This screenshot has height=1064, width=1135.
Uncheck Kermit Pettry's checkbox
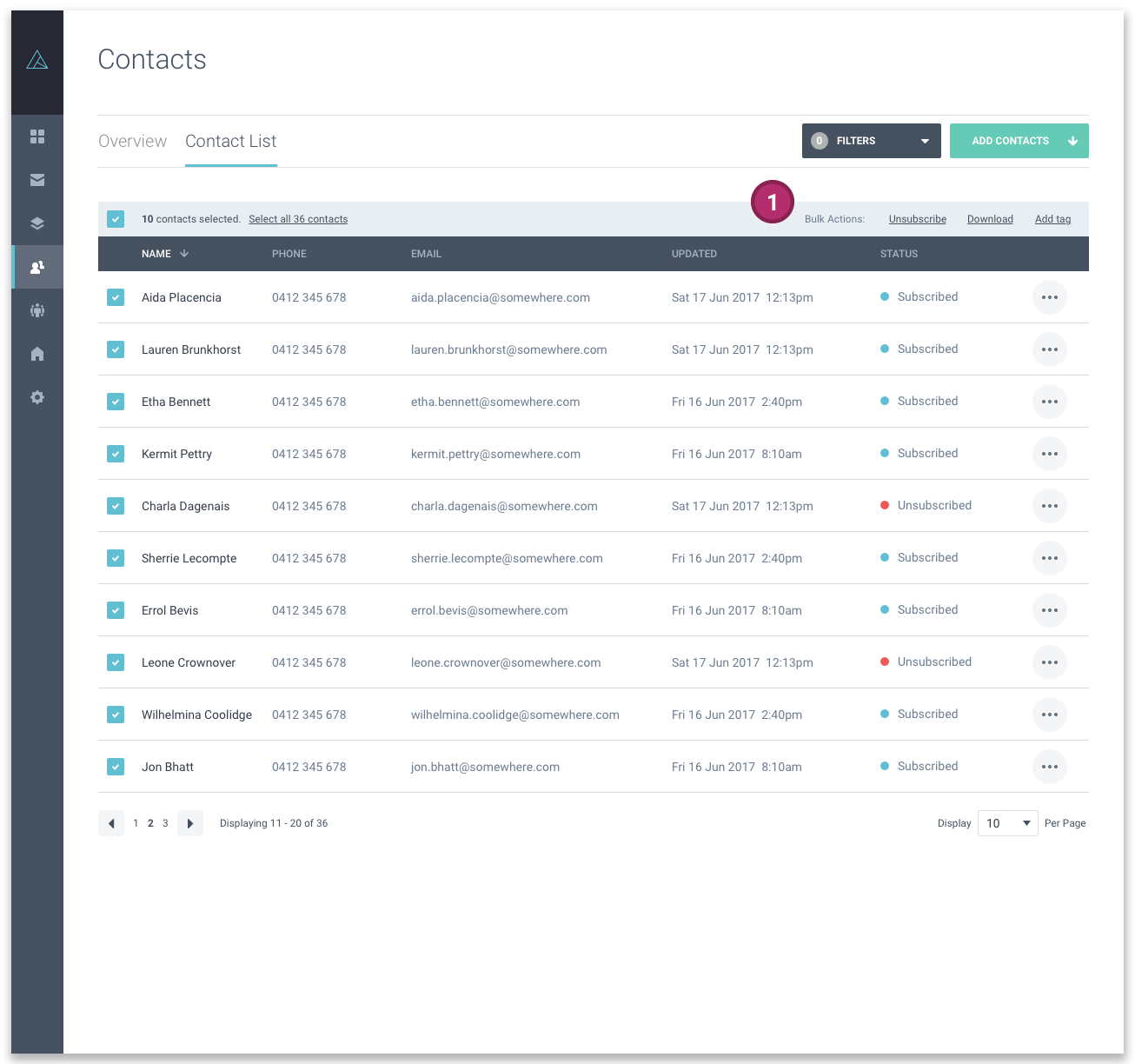click(x=116, y=454)
